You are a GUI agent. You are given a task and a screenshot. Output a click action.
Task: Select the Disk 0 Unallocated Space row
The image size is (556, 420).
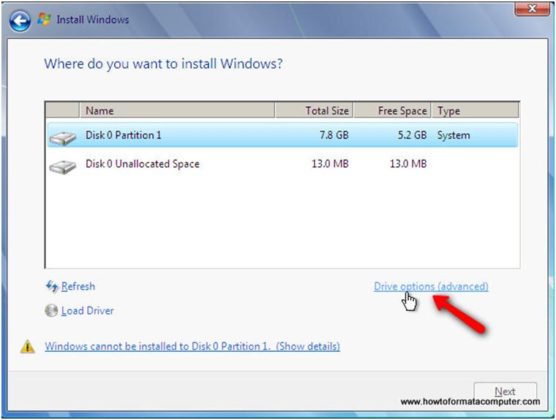(x=283, y=164)
